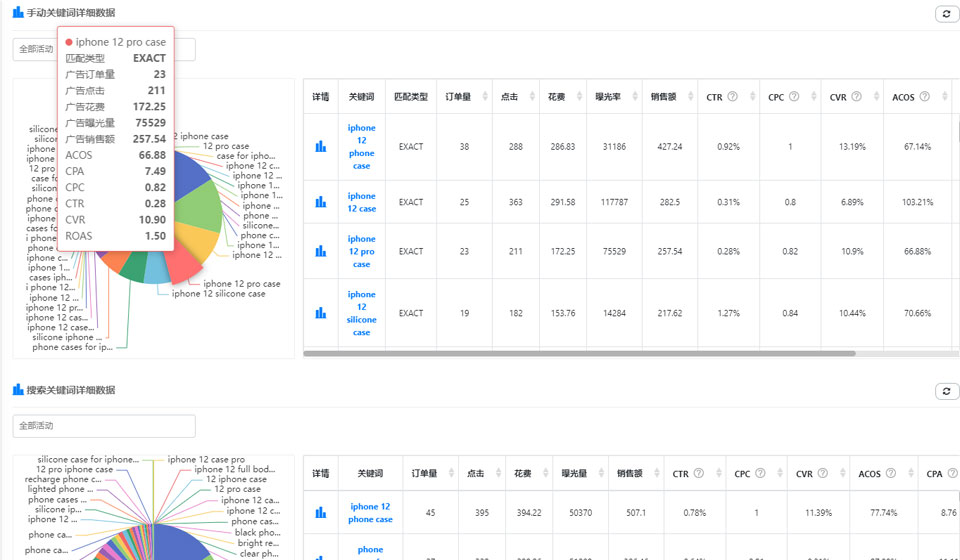
Task: Sort manual keyword table by 订单量
Action: tap(485, 96)
